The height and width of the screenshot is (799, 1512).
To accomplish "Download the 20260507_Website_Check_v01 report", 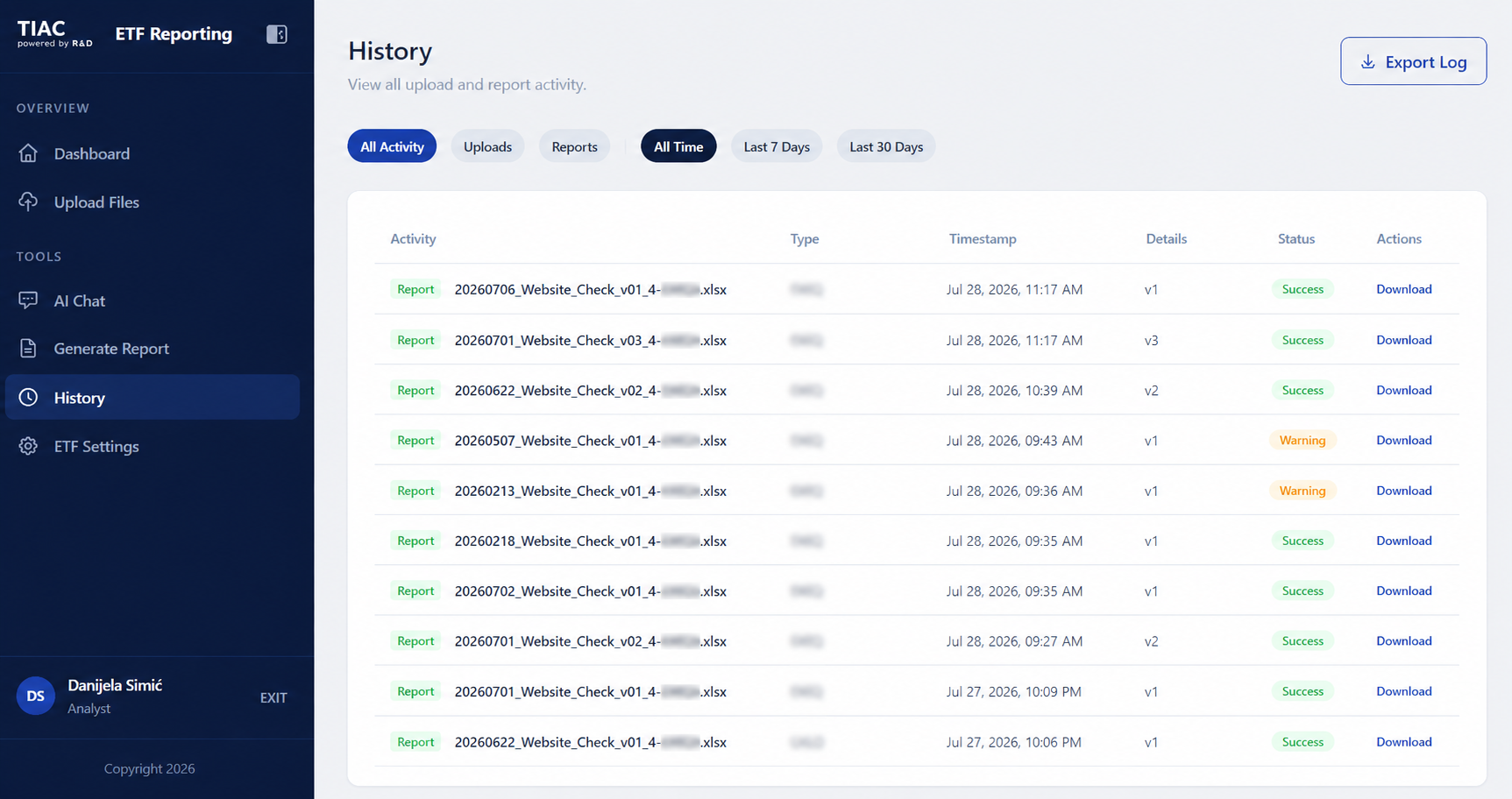I will [x=1403, y=440].
